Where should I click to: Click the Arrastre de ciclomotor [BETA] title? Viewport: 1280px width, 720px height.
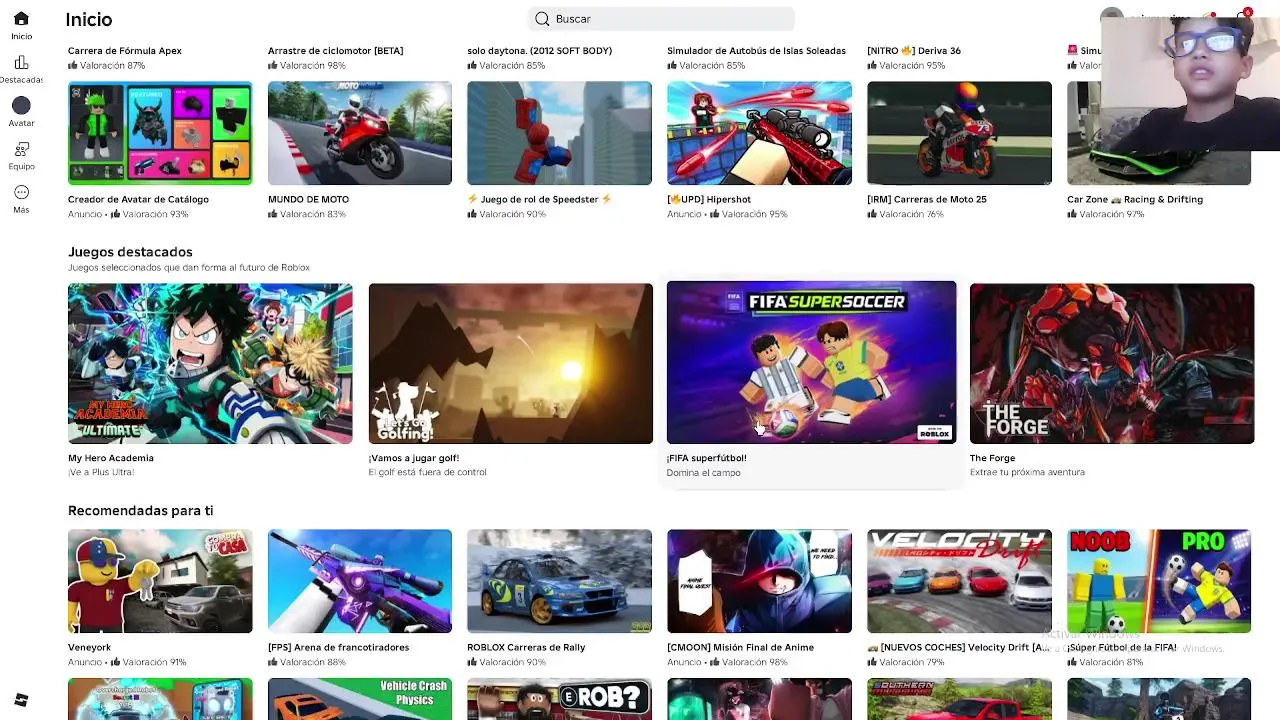click(336, 51)
